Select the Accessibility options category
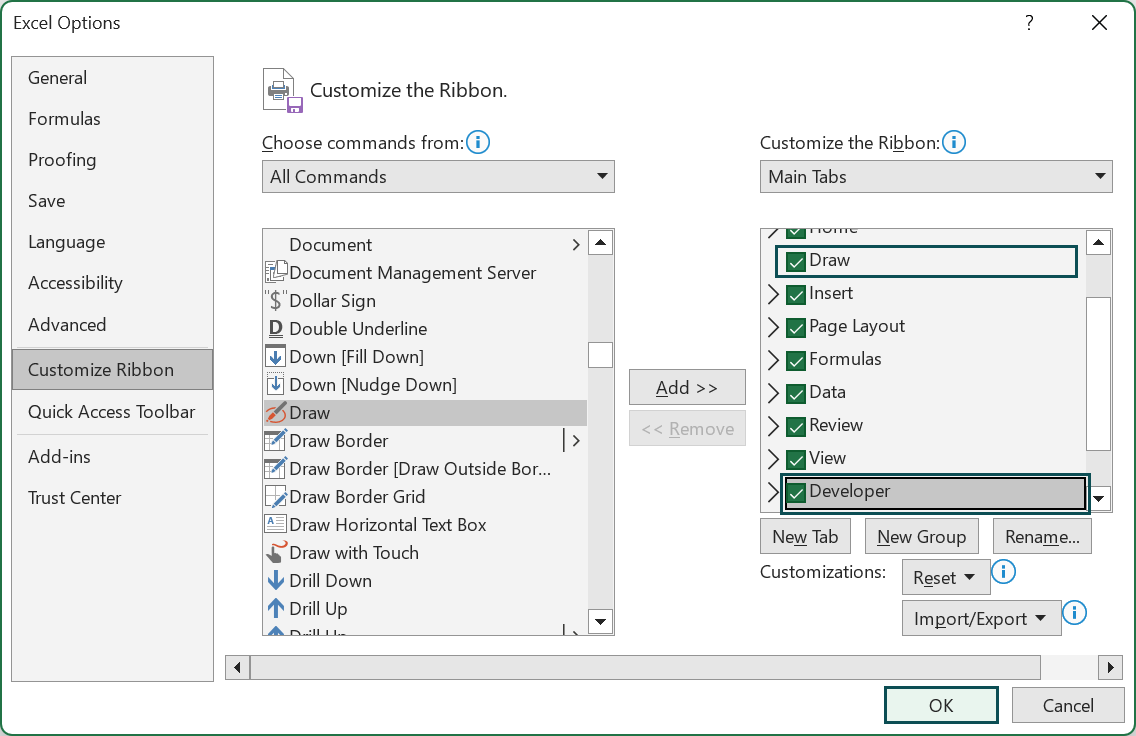Image resolution: width=1136 pixels, height=736 pixels. pos(112,283)
